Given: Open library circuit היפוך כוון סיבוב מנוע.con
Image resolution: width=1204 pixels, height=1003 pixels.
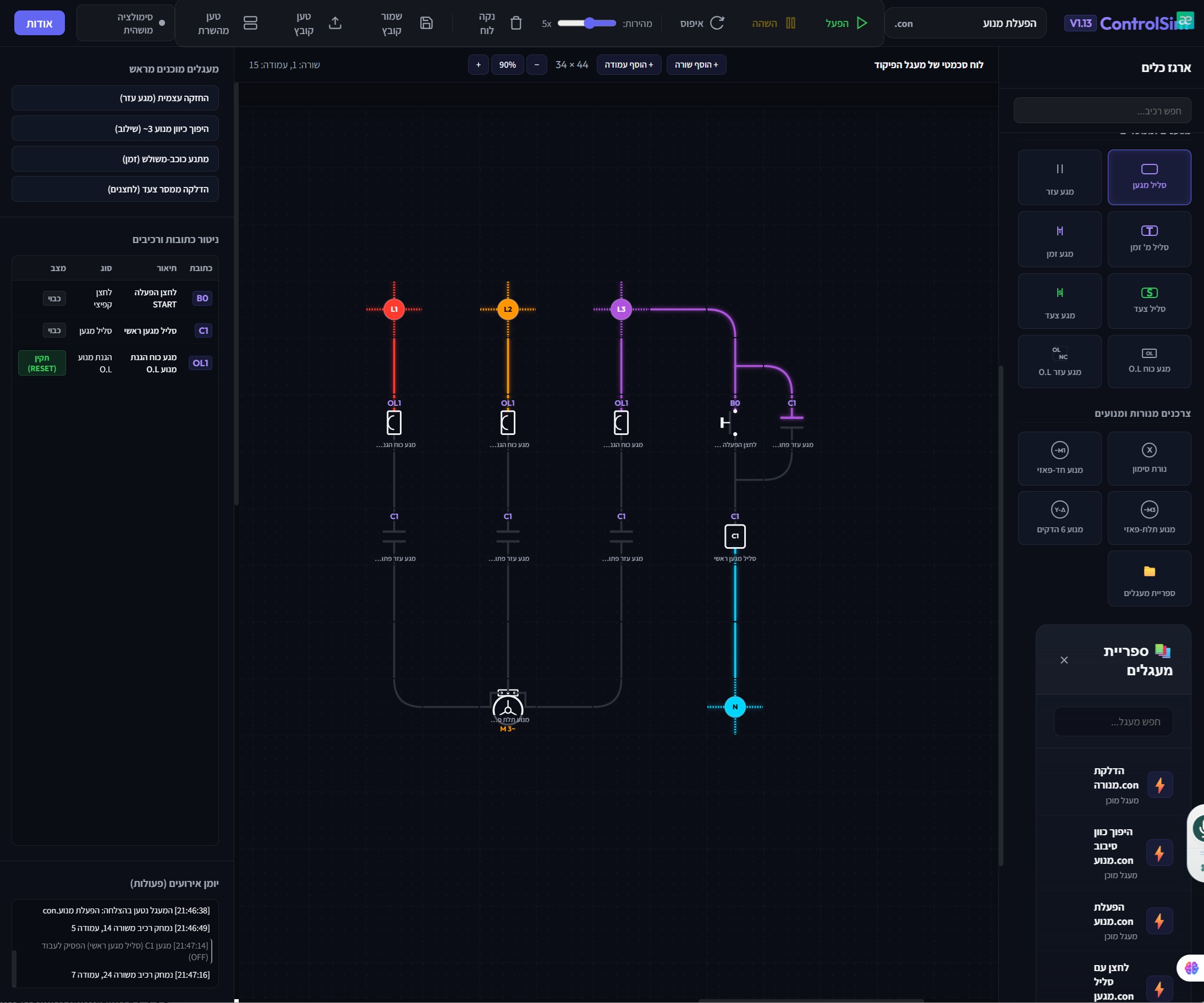Looking at the screenshot, I should (1113, 853).
